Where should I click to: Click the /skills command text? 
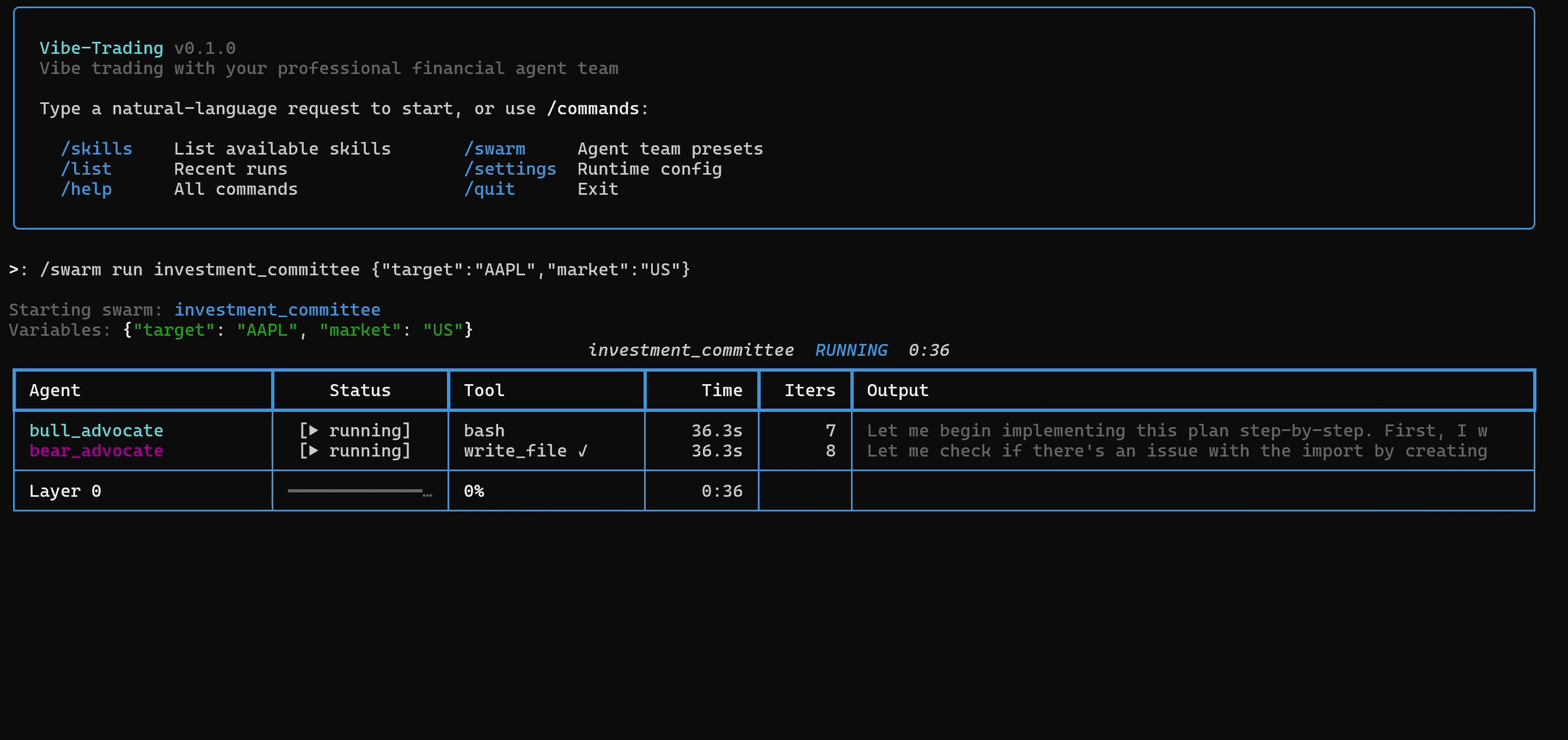coord(96,149)
